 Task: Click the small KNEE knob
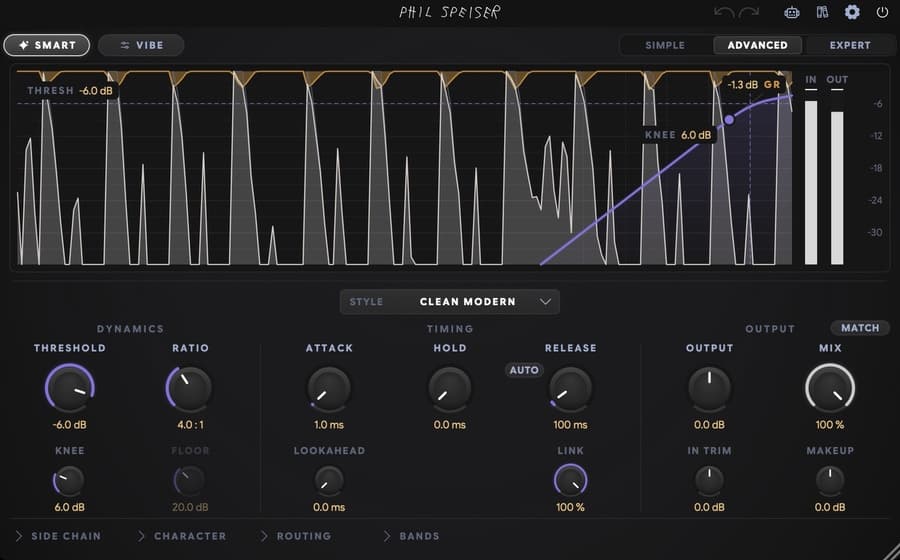coord(69,481)
